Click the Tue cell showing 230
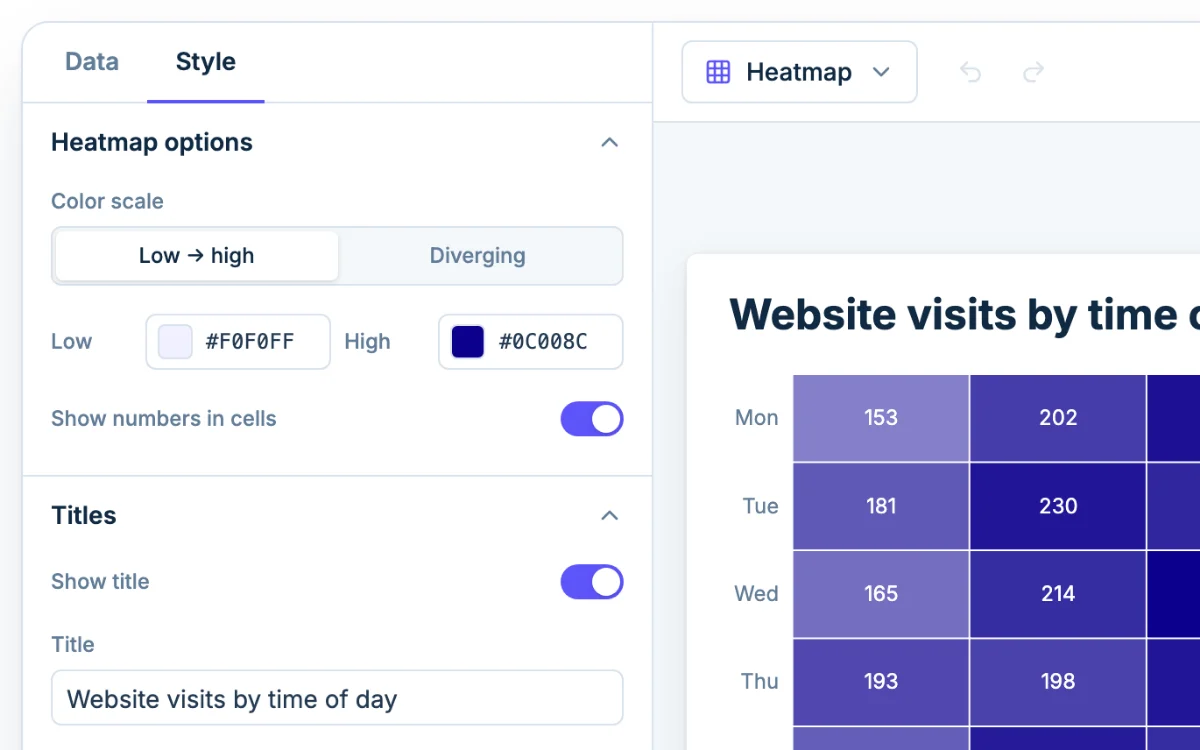Screen dimensions: 1200x750 [1058, 506]
